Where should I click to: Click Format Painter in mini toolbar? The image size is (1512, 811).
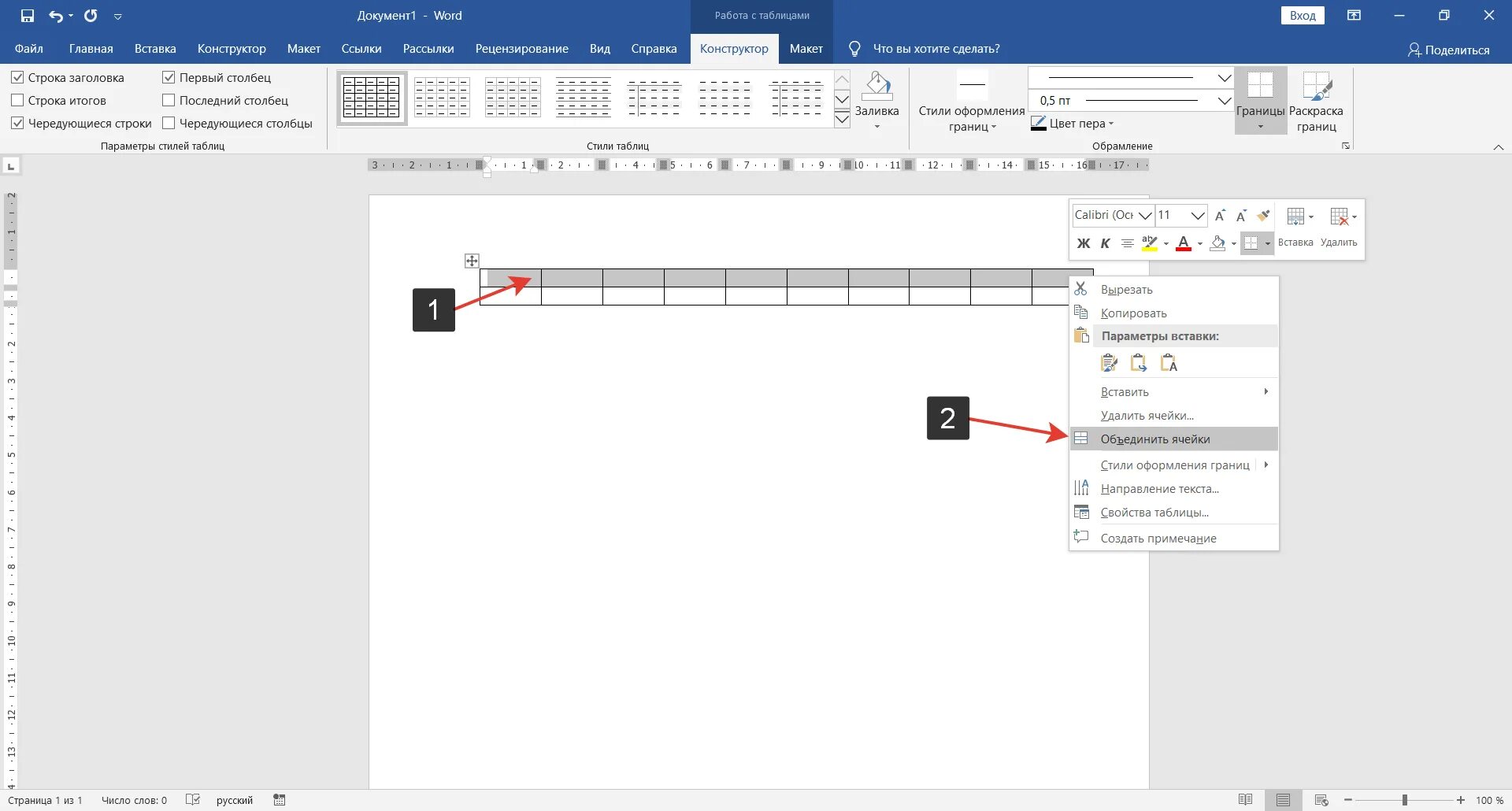coord(1263,216)
